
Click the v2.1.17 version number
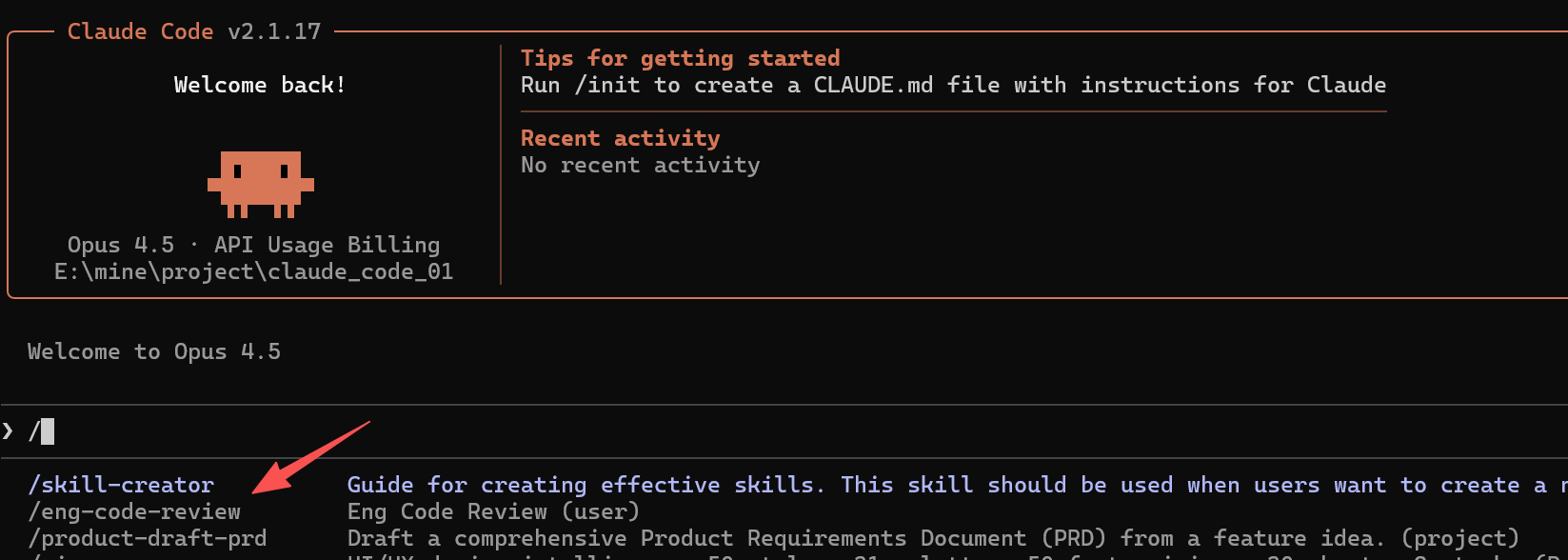coord(274,31)
